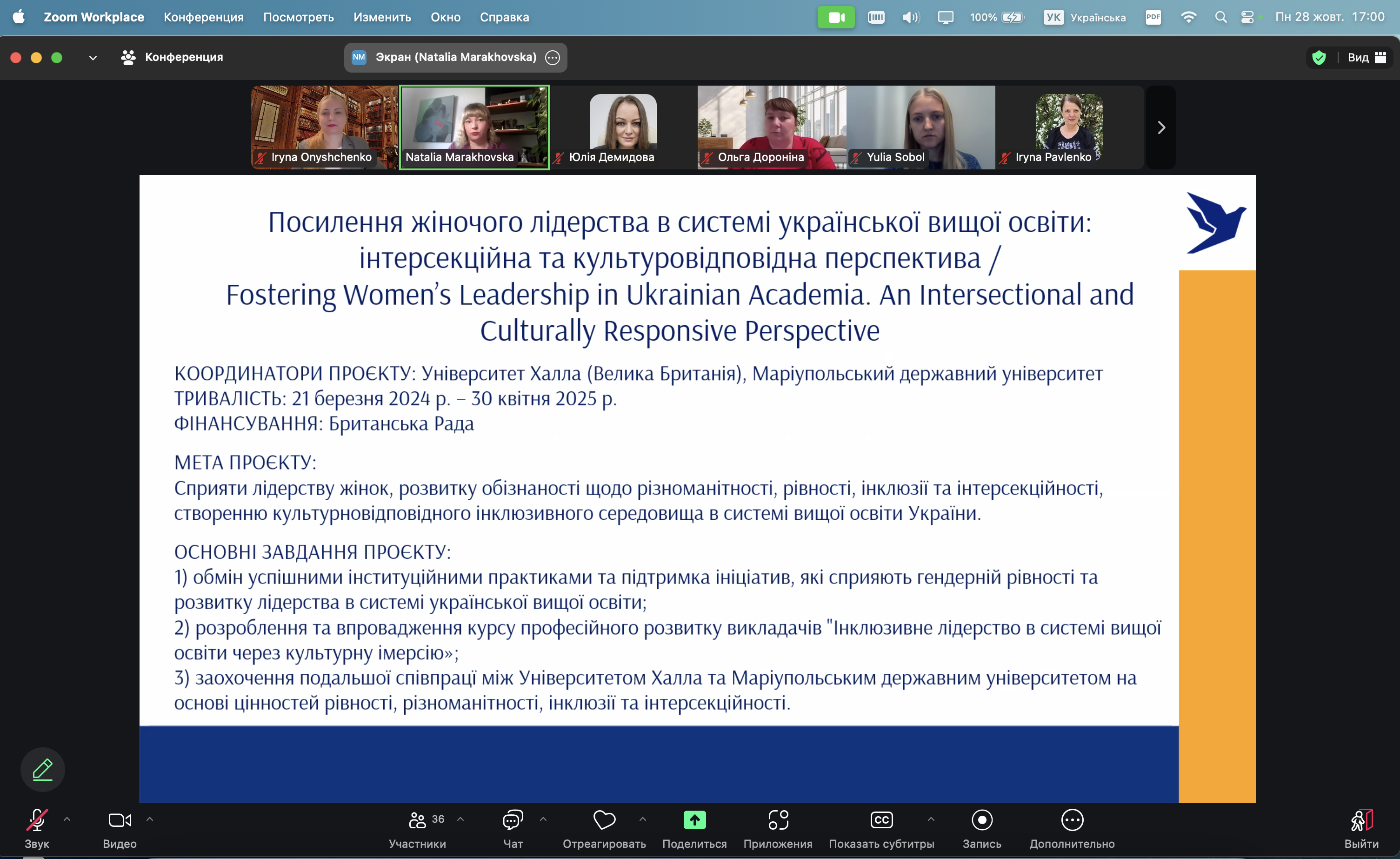Select Iryna Pavlenko participant thumbnail
This screenshot has height=859, width=1400.
pyautogui.click(x=1070, y=128)
